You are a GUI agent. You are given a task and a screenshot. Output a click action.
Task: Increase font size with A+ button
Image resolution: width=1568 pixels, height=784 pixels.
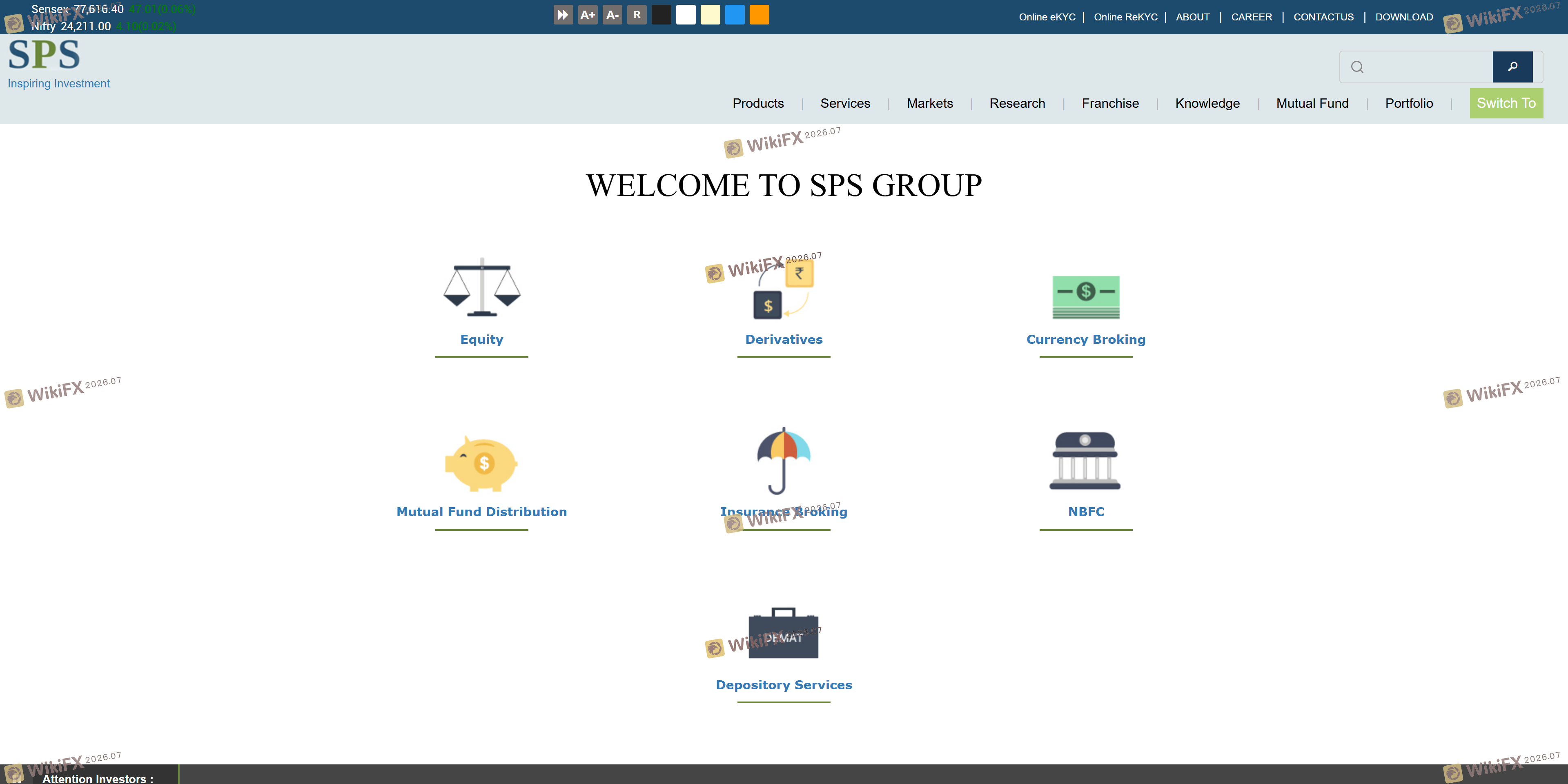pyautogui.click(x=588, y=15)
